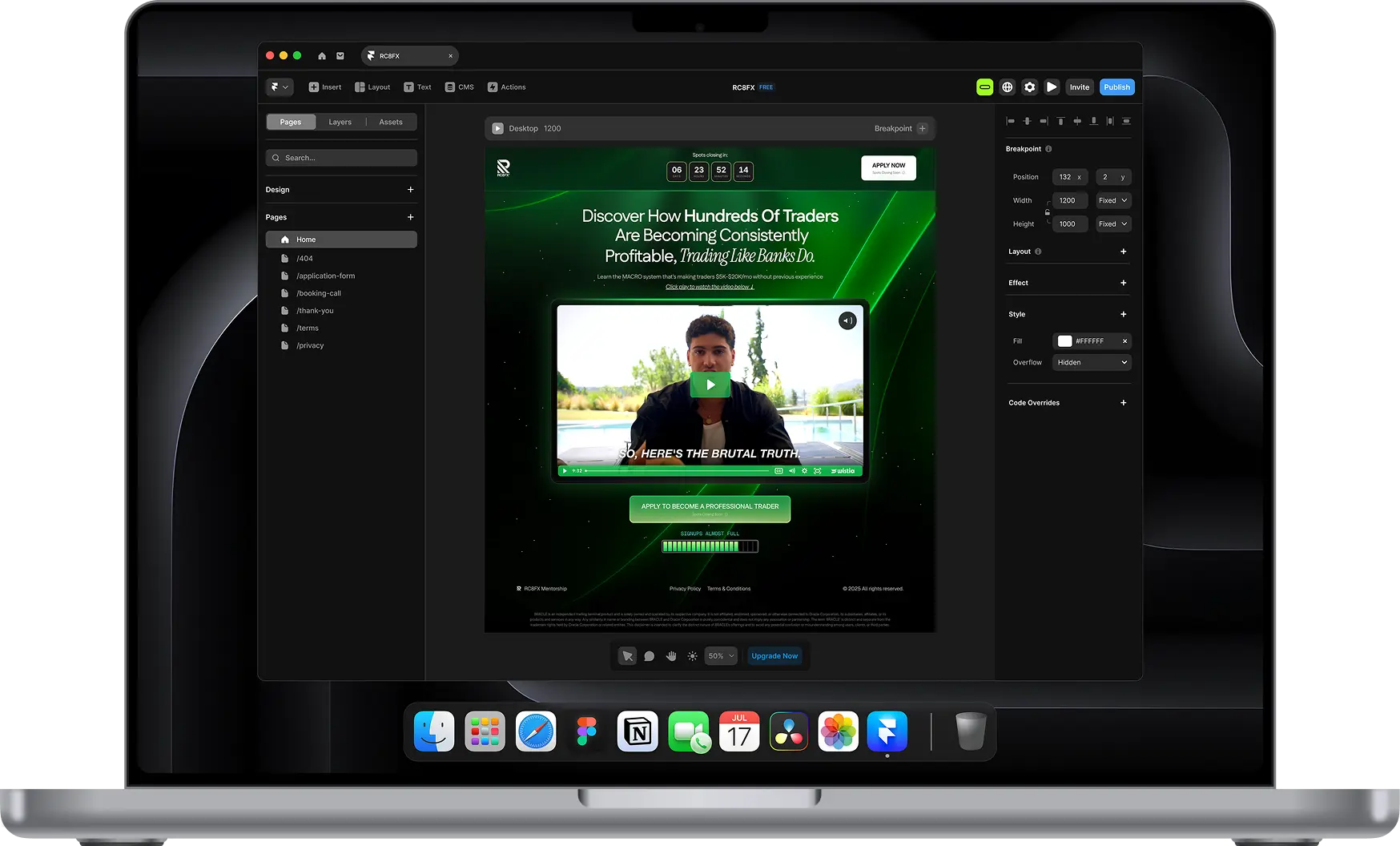Click the Preview play icon in toolbar
Image resolution: width=1400 pixels, height=846 pixels.
[1052, 87]
